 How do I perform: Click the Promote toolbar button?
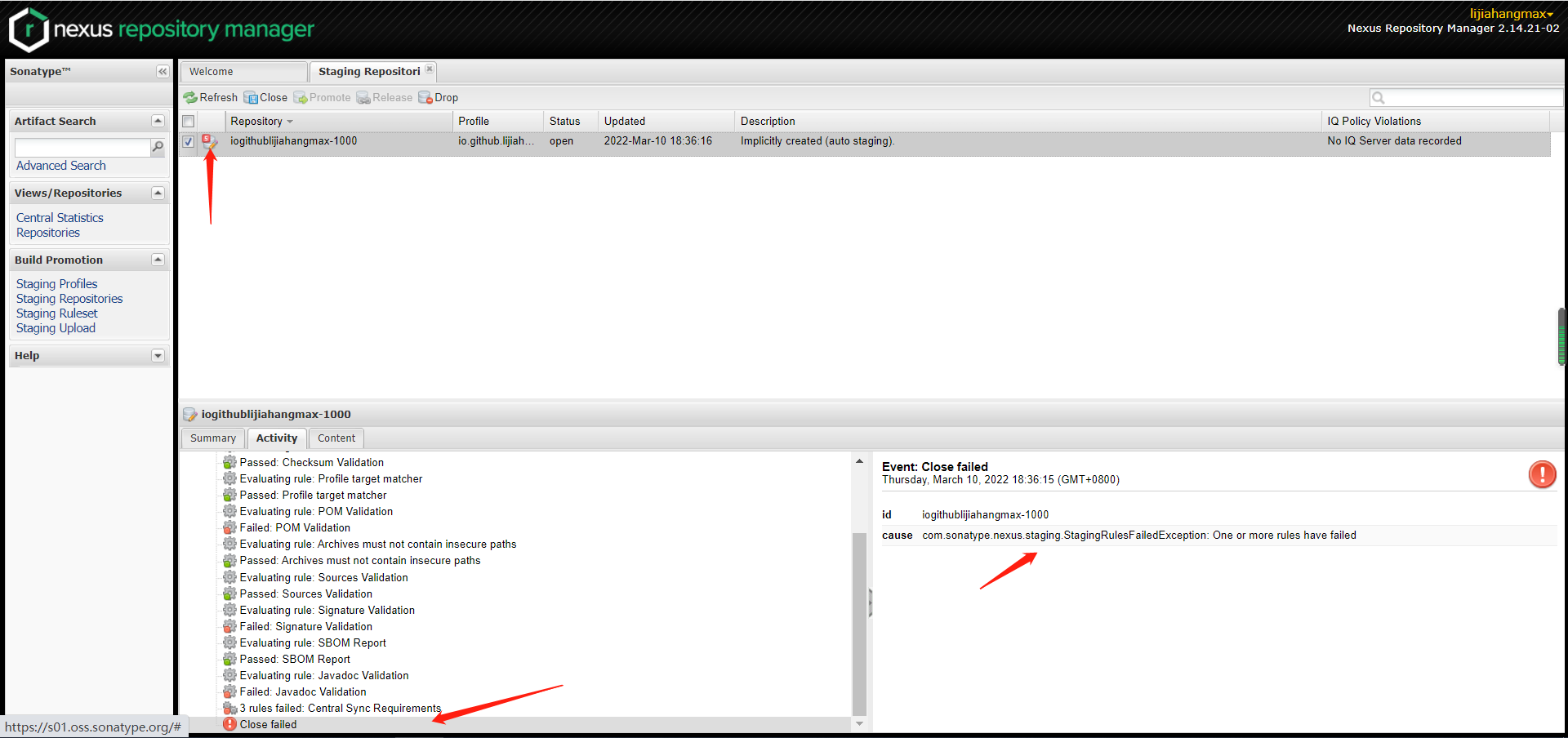(x=322, y=97)
